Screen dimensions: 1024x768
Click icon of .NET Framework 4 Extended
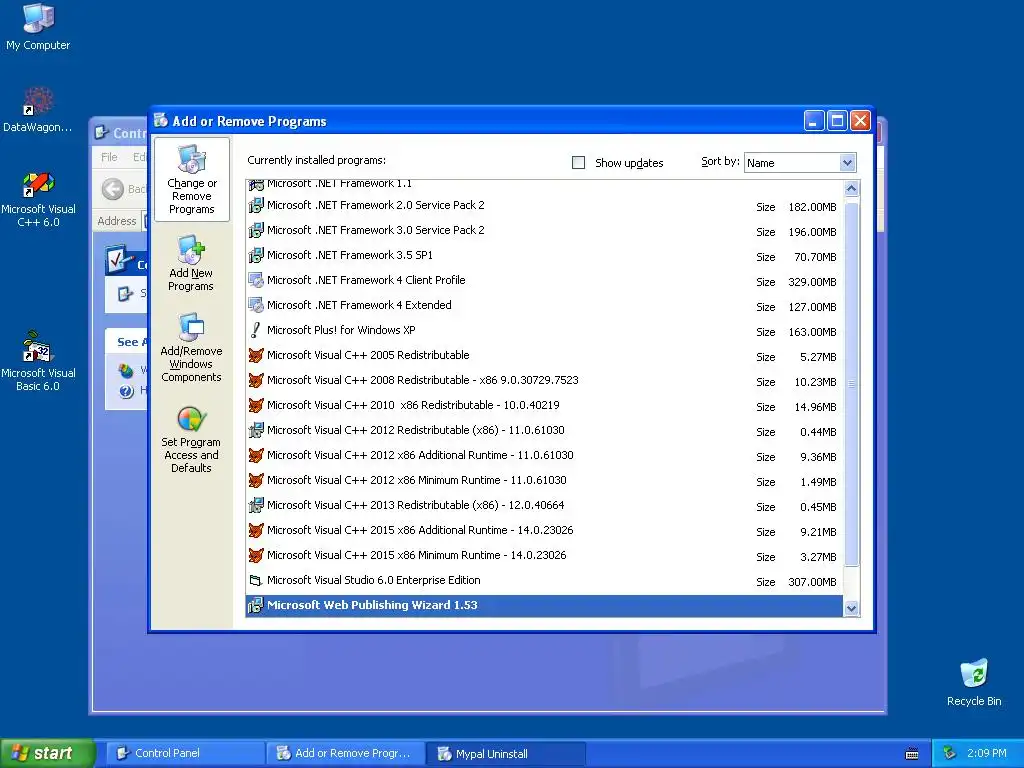click(256, 306)
